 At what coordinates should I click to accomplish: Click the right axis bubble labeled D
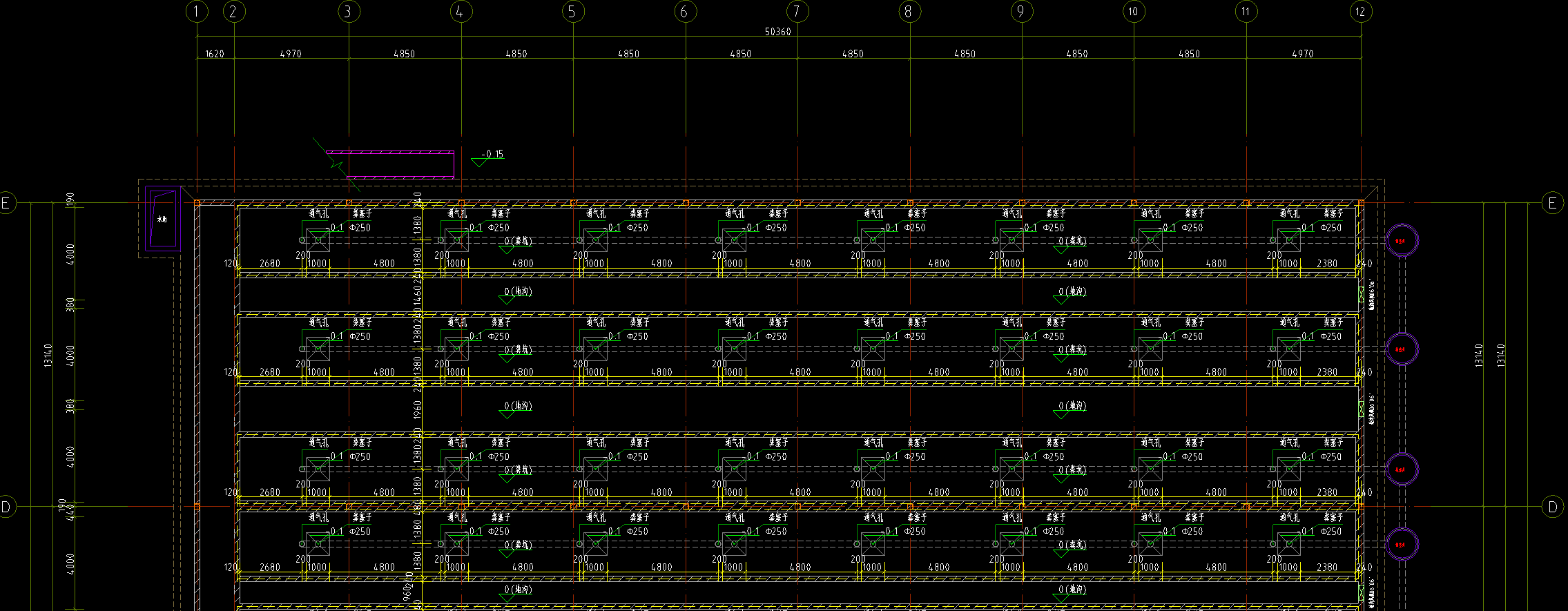1552,507
